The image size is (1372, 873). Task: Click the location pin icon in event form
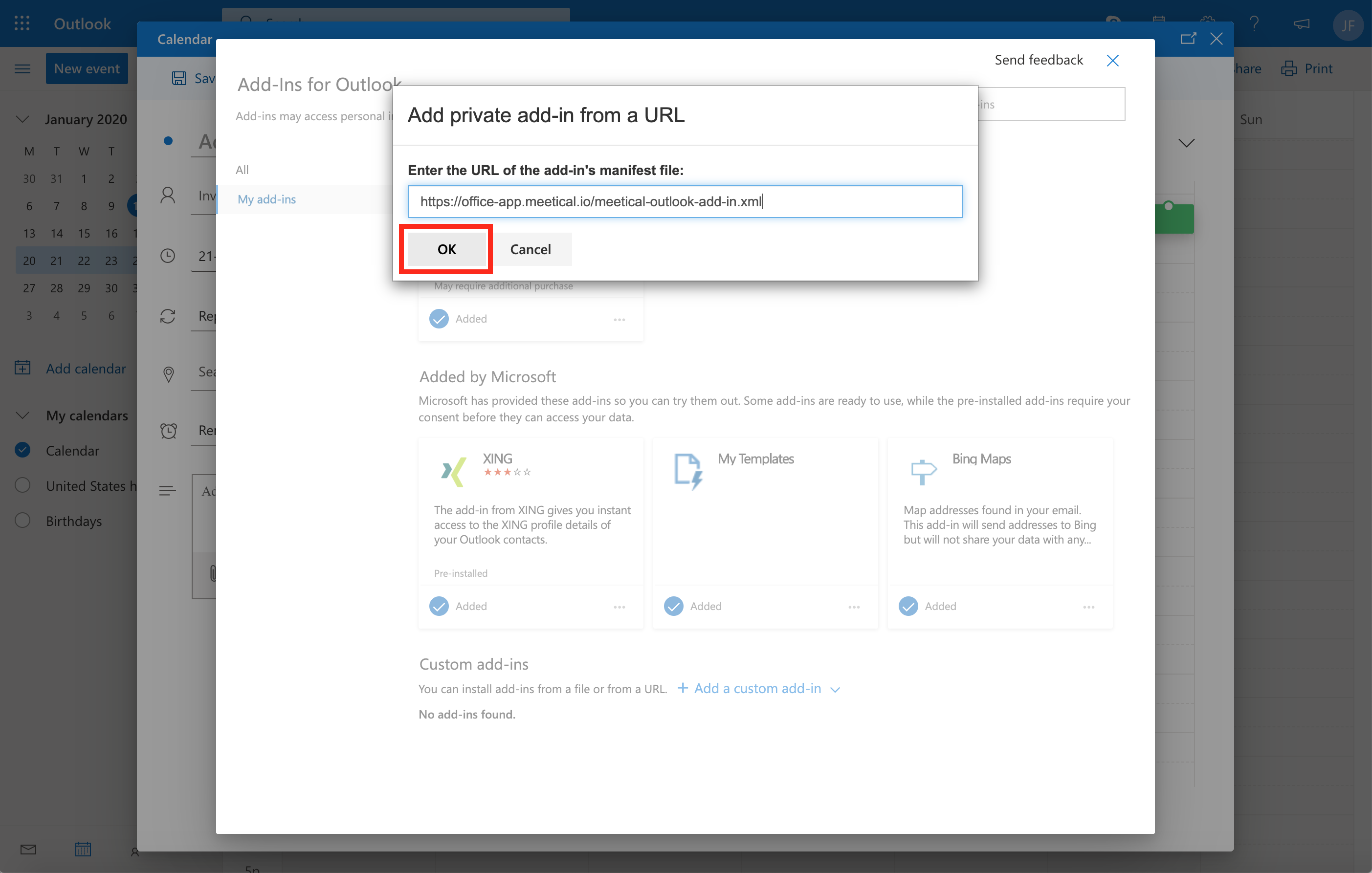[168, 374]
